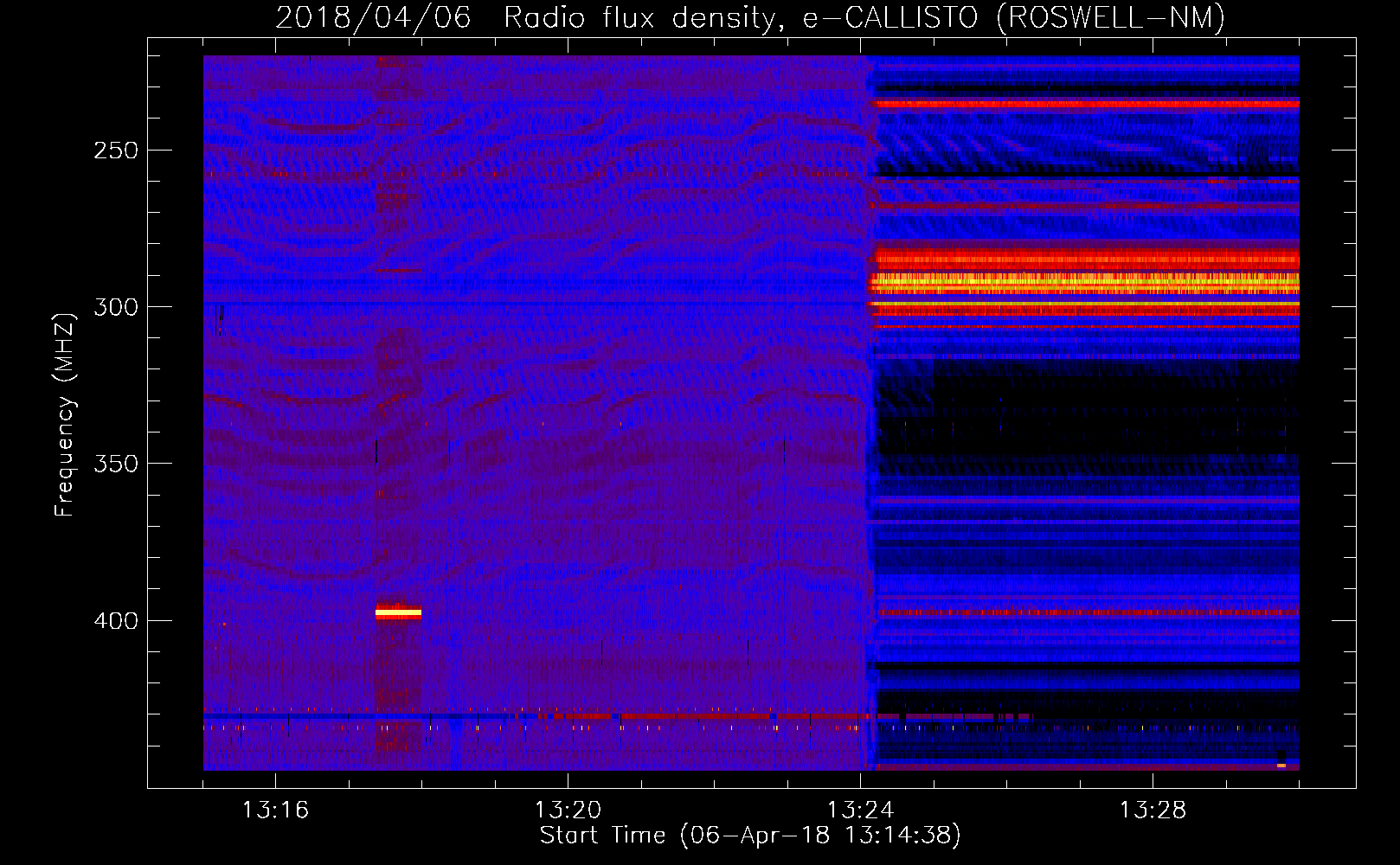The image size is (1400, 865).
Task: Click the Frequency (MHZ) axis label
Action: 64,415
